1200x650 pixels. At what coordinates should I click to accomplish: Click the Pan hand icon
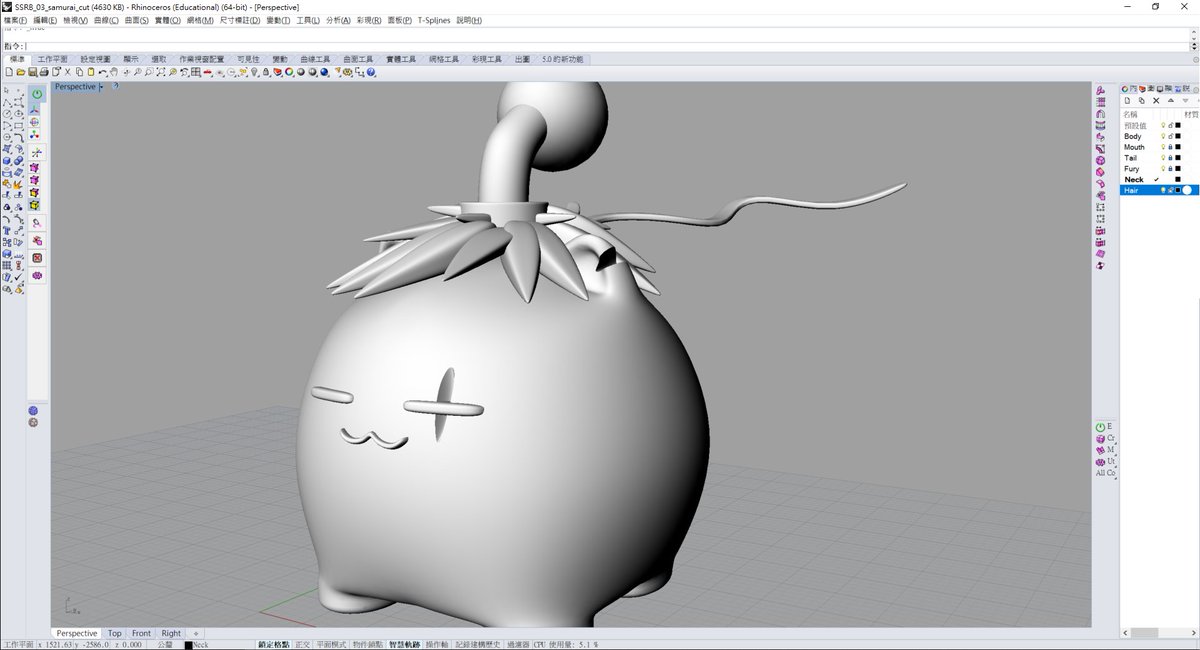point(114,72)
